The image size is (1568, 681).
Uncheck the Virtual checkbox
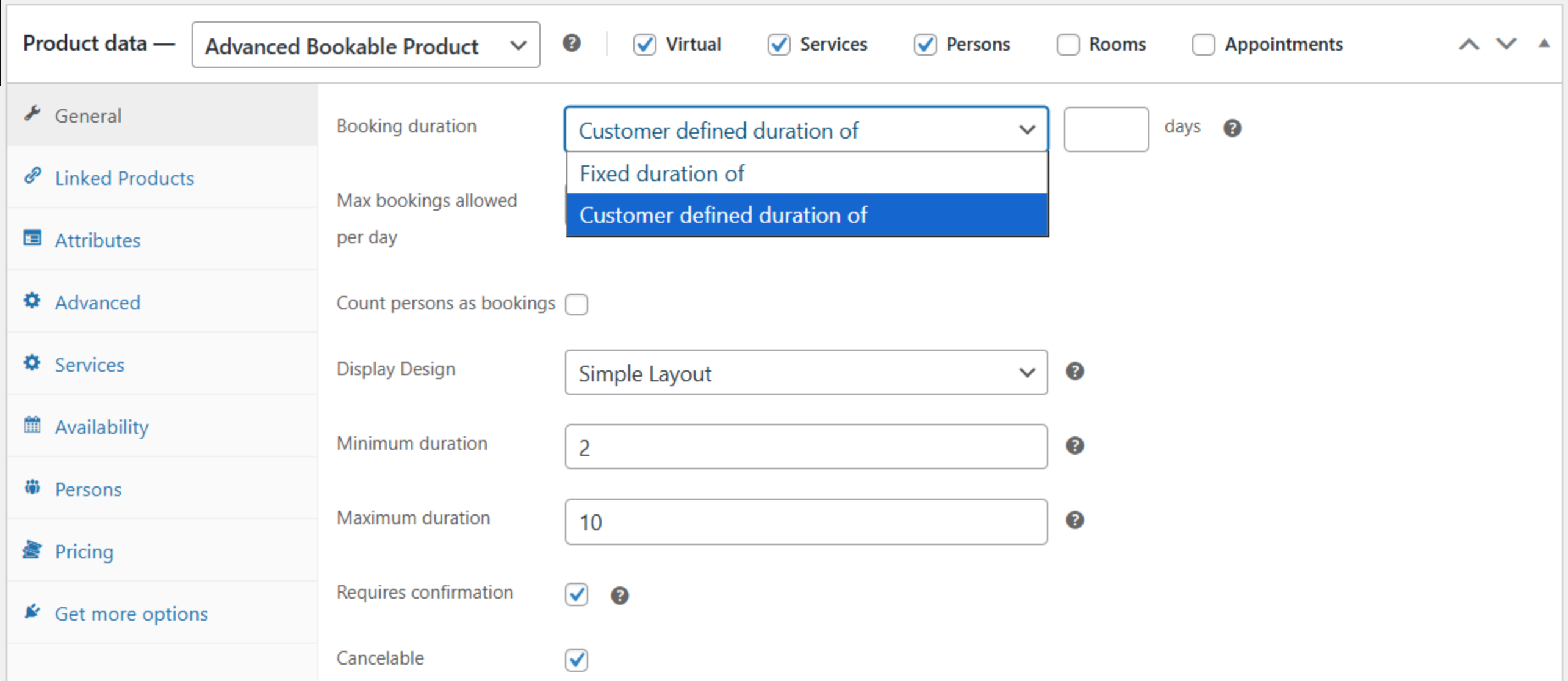click(644, 45)
